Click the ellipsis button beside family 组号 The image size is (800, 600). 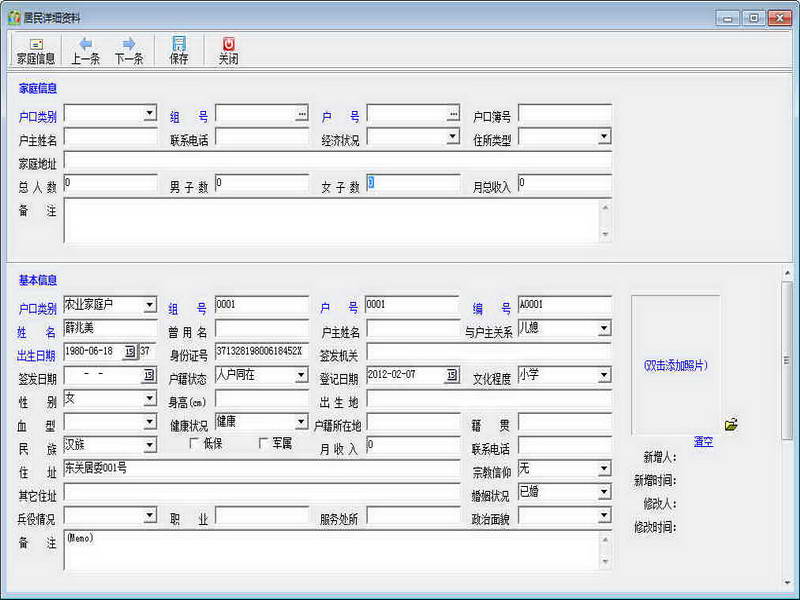302,113
